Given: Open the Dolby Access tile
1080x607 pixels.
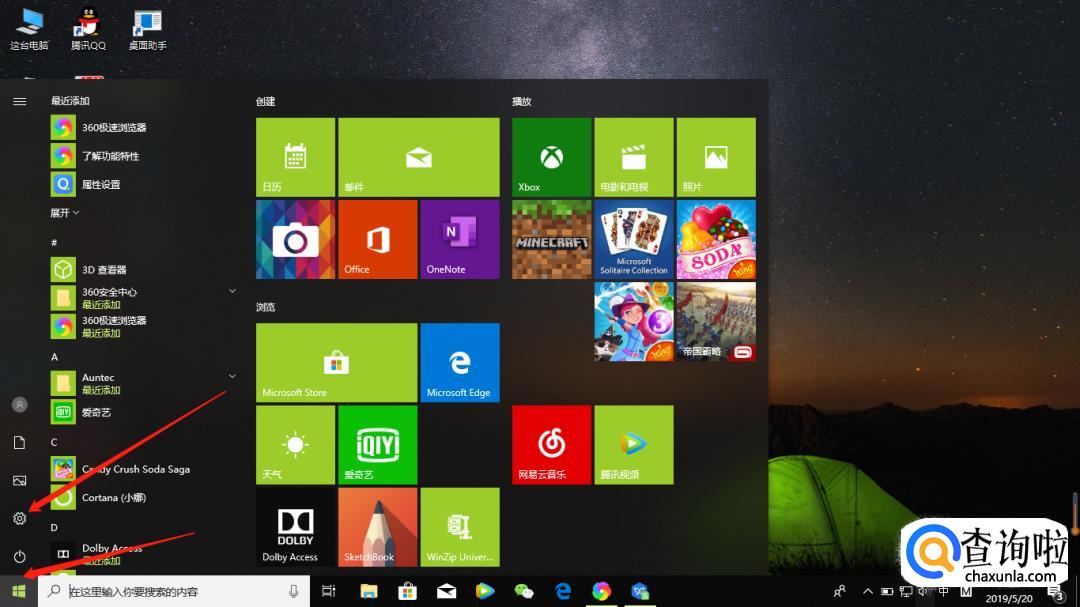Looking at the screenshot, I should pyautogui.click(x=295, y=527).
